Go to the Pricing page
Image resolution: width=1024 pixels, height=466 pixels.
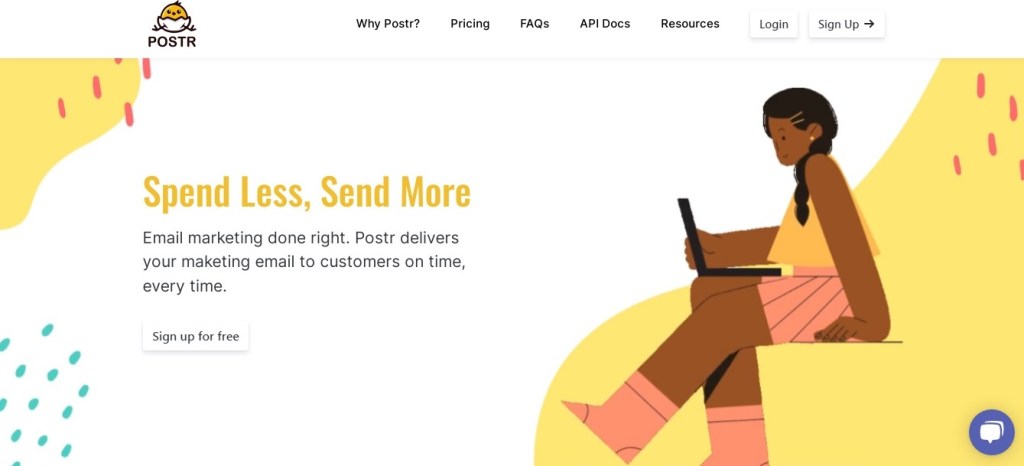[470, 23]
